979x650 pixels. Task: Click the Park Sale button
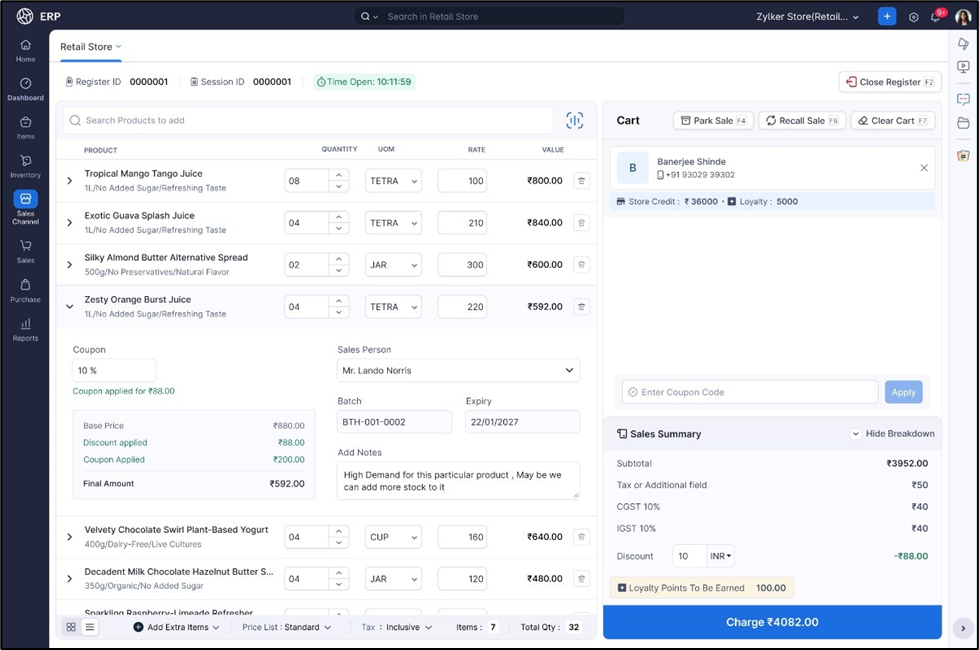(x=713, y=121)
